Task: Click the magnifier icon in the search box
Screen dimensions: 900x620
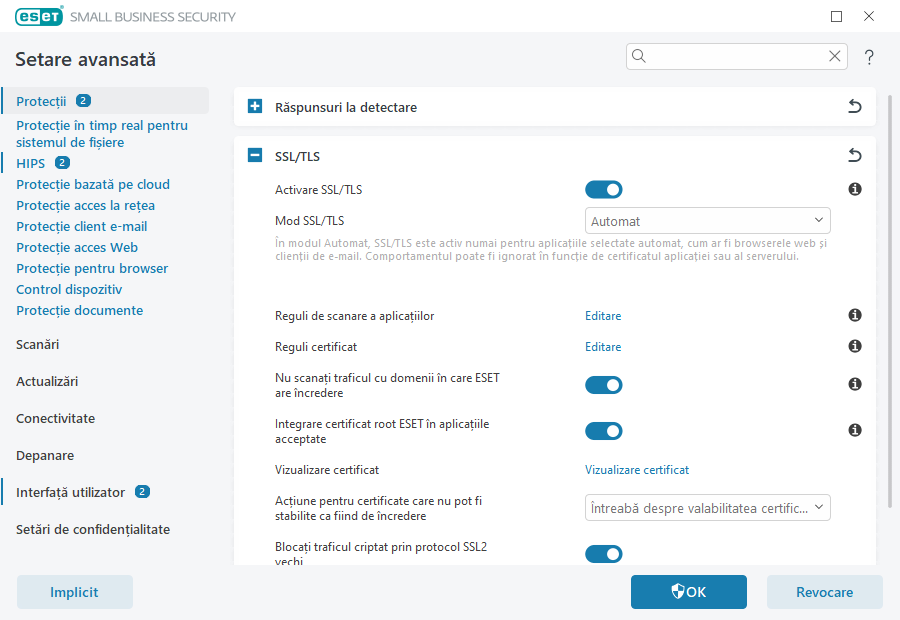Action: pyautogui.click(x=639, y=56)
